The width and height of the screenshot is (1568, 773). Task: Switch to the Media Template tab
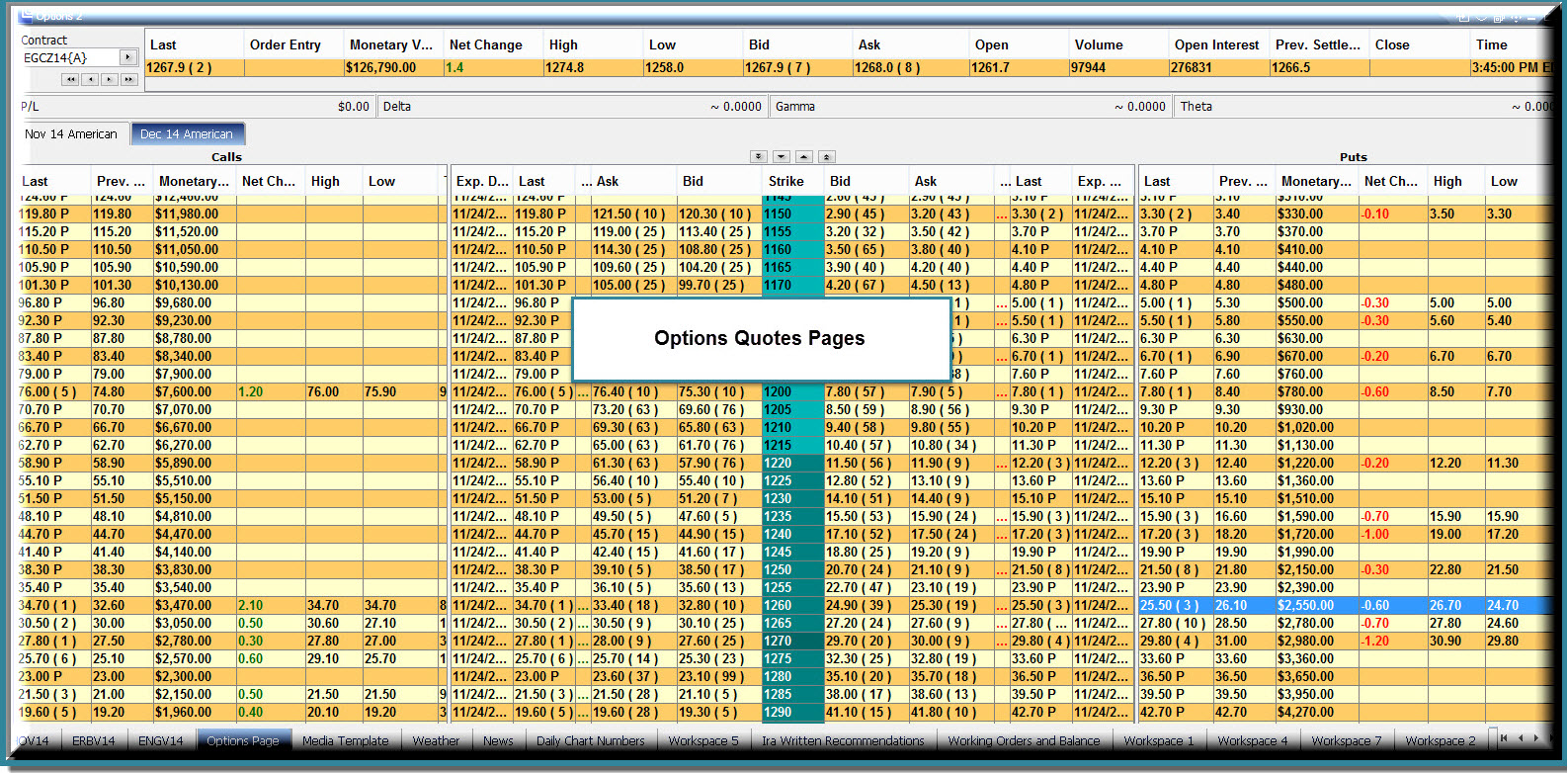(x=346, y=740)
